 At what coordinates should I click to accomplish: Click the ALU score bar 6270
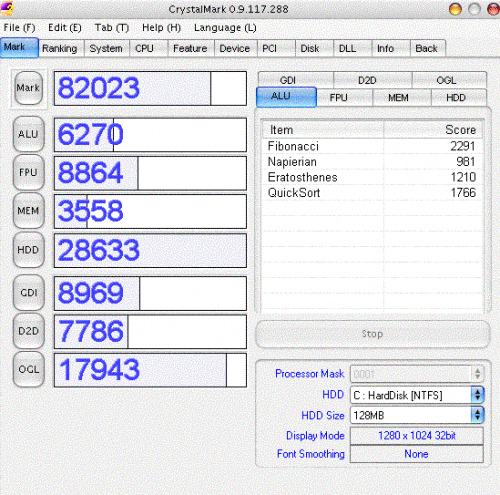coord(150,135)
